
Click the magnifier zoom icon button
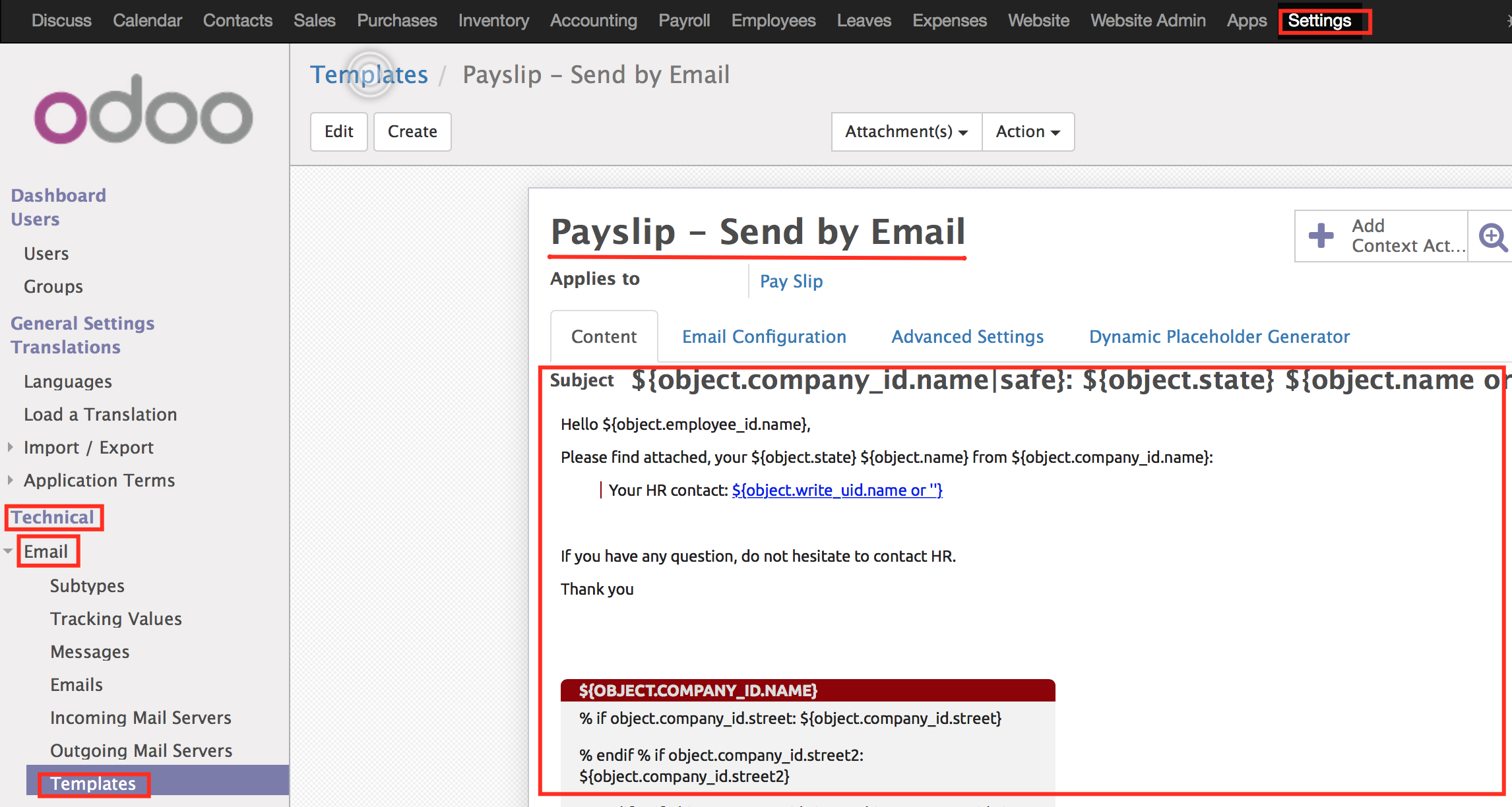coord(1492,237)
